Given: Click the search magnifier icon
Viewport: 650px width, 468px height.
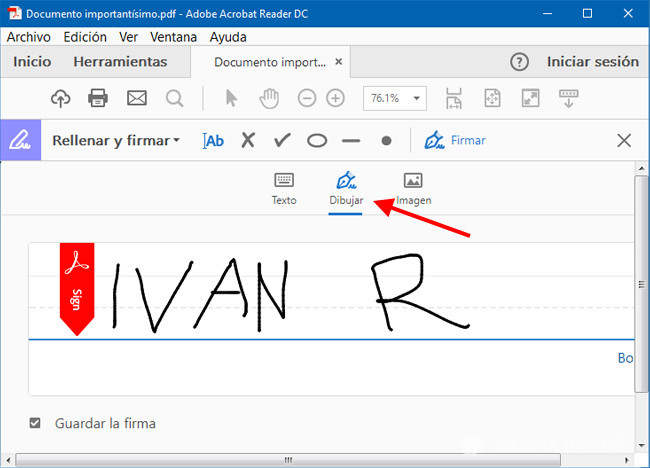Looking at the screenshot, I should coord(175,99).
